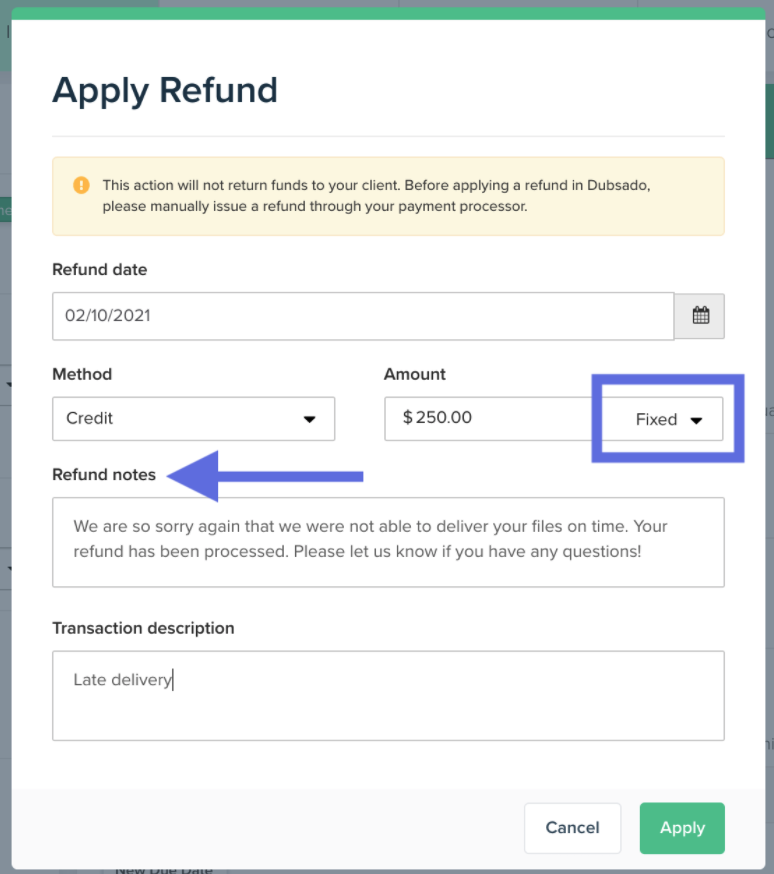Click Cancel to dismiss the refund dialog

click(572, 828)
